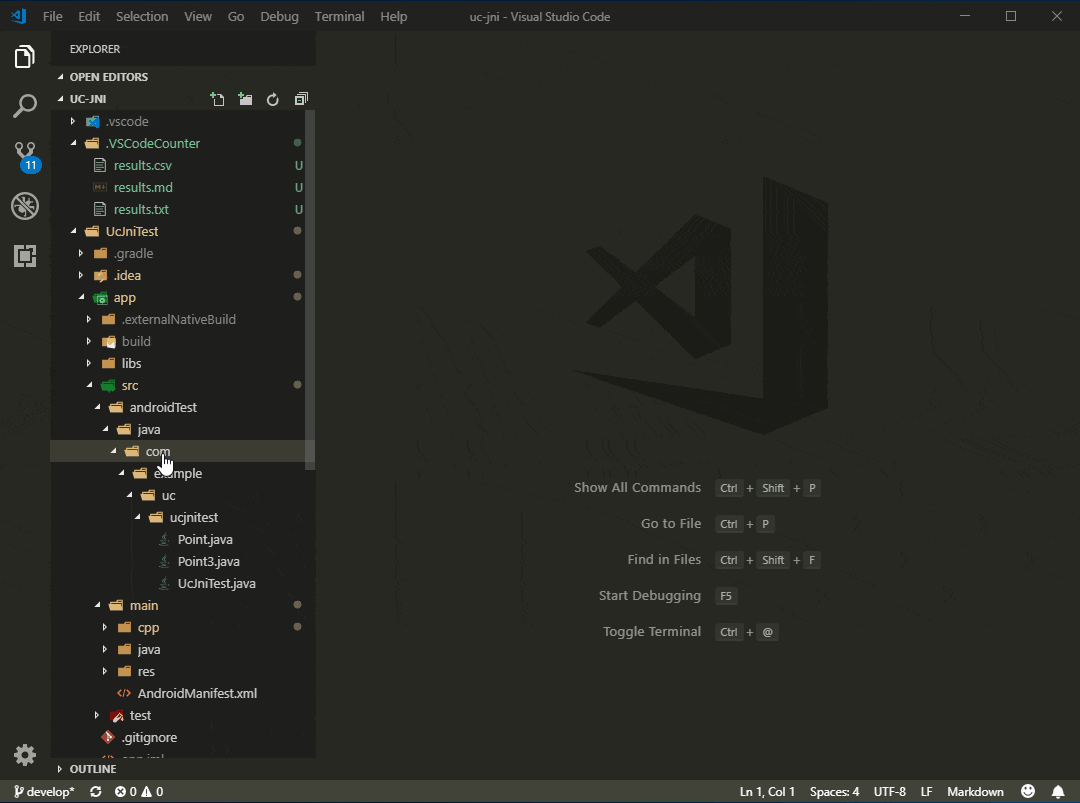This screenshot has height=803, width=1080.
Task: Open the Debug menu
Action: (x=279, y=17)
